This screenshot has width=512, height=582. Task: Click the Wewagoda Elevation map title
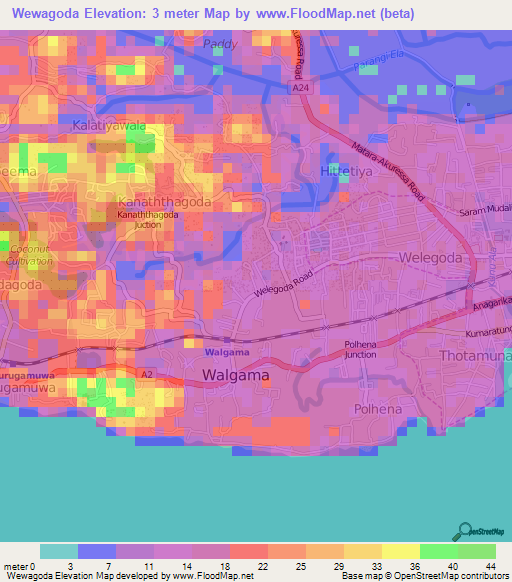pos(213,13)
